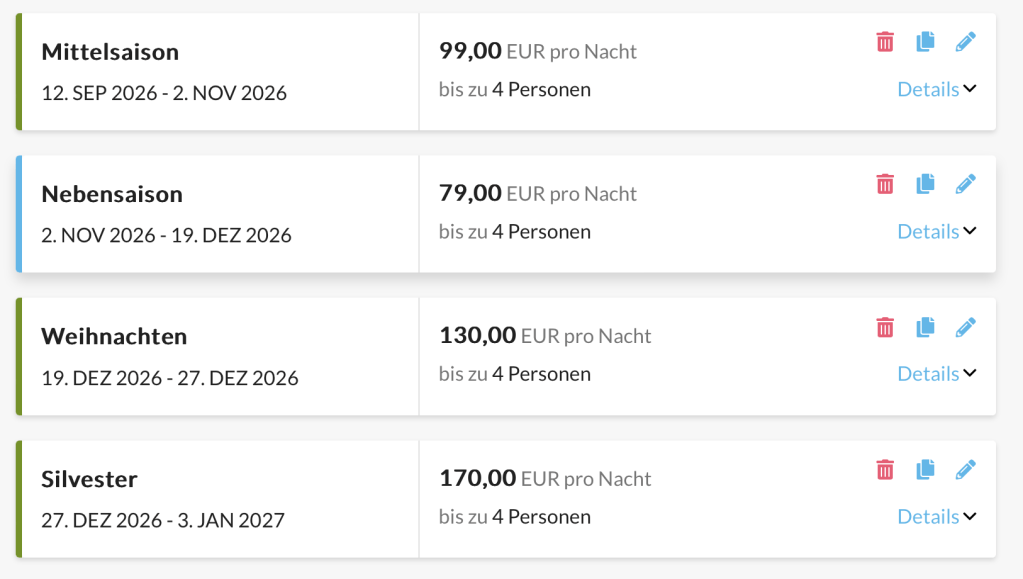
Task: Expand Weihnachten Details section
Action: pos(936,374)
